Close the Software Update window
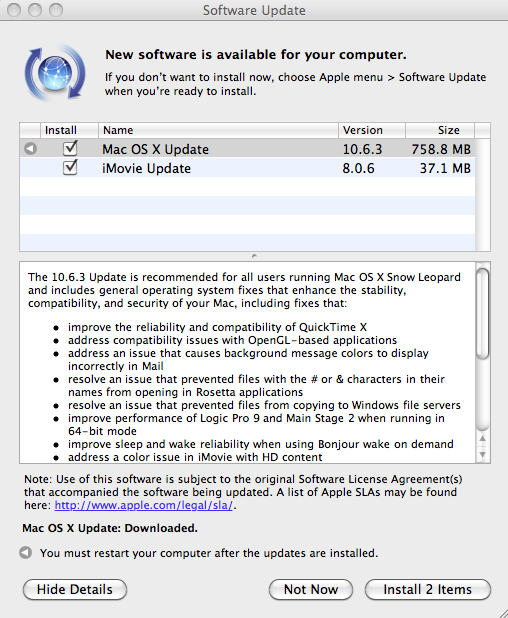Viewport: 508px width, 618px height. [14, 10]
